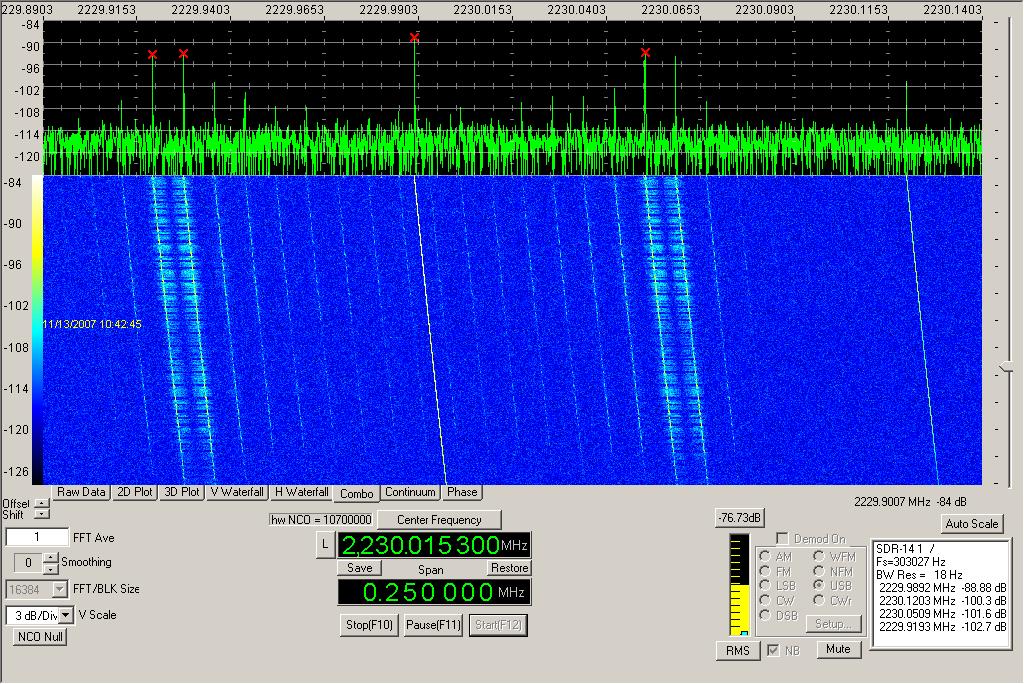This screenshot has height=684, width=1024.
Task: Click the Offset up arrow
Action: (41, 503)
